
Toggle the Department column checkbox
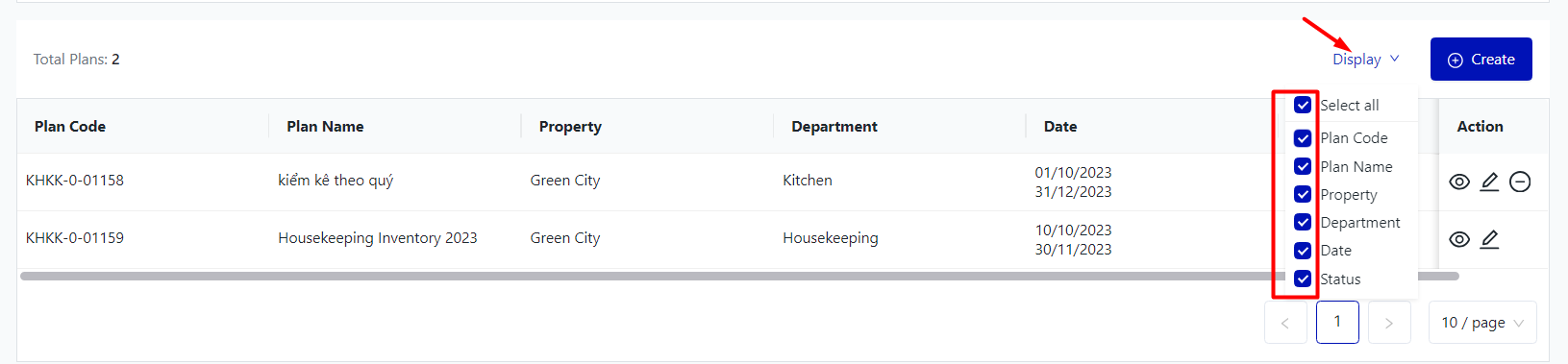coord(1303,222)
